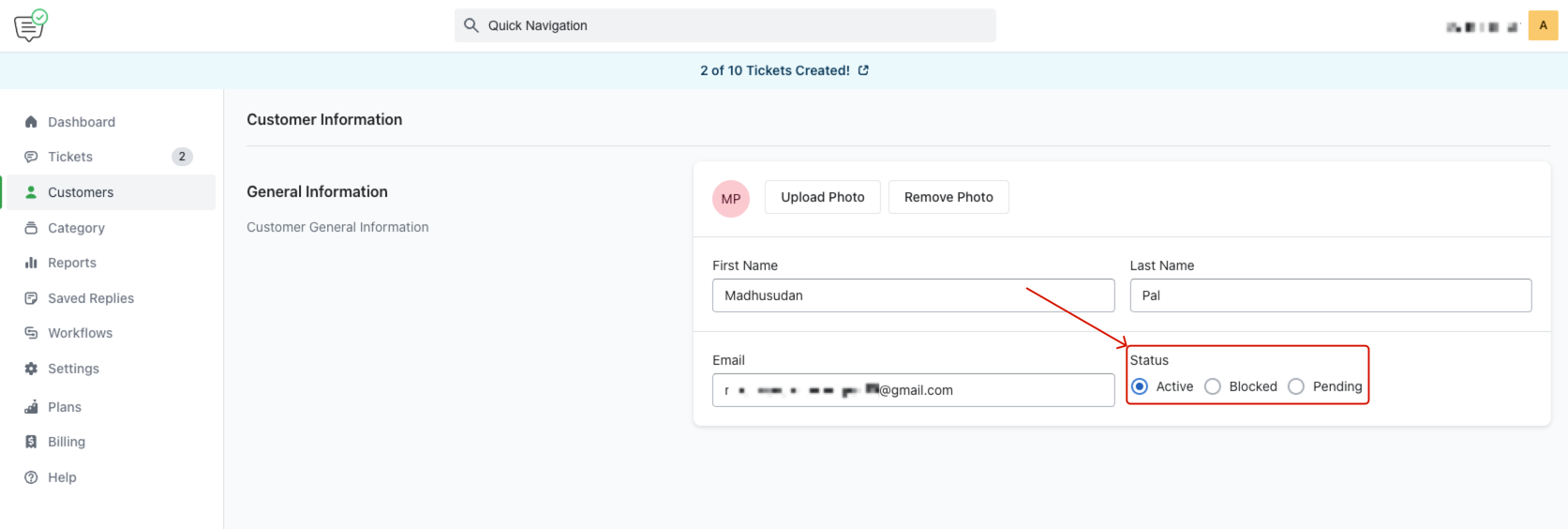Click the Saved Replies icon
1568x529 pixels.
click(31, 298)
